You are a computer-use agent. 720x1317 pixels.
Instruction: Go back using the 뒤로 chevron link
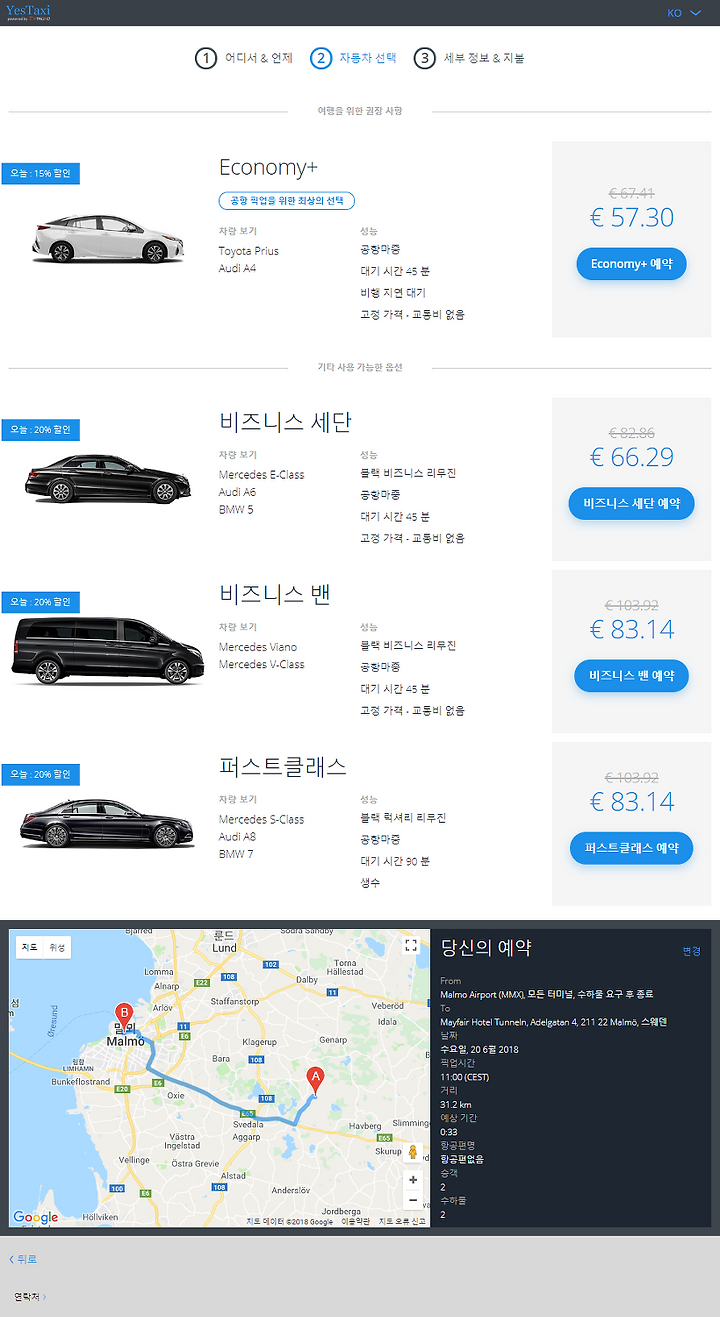[x=23, y=1259]
